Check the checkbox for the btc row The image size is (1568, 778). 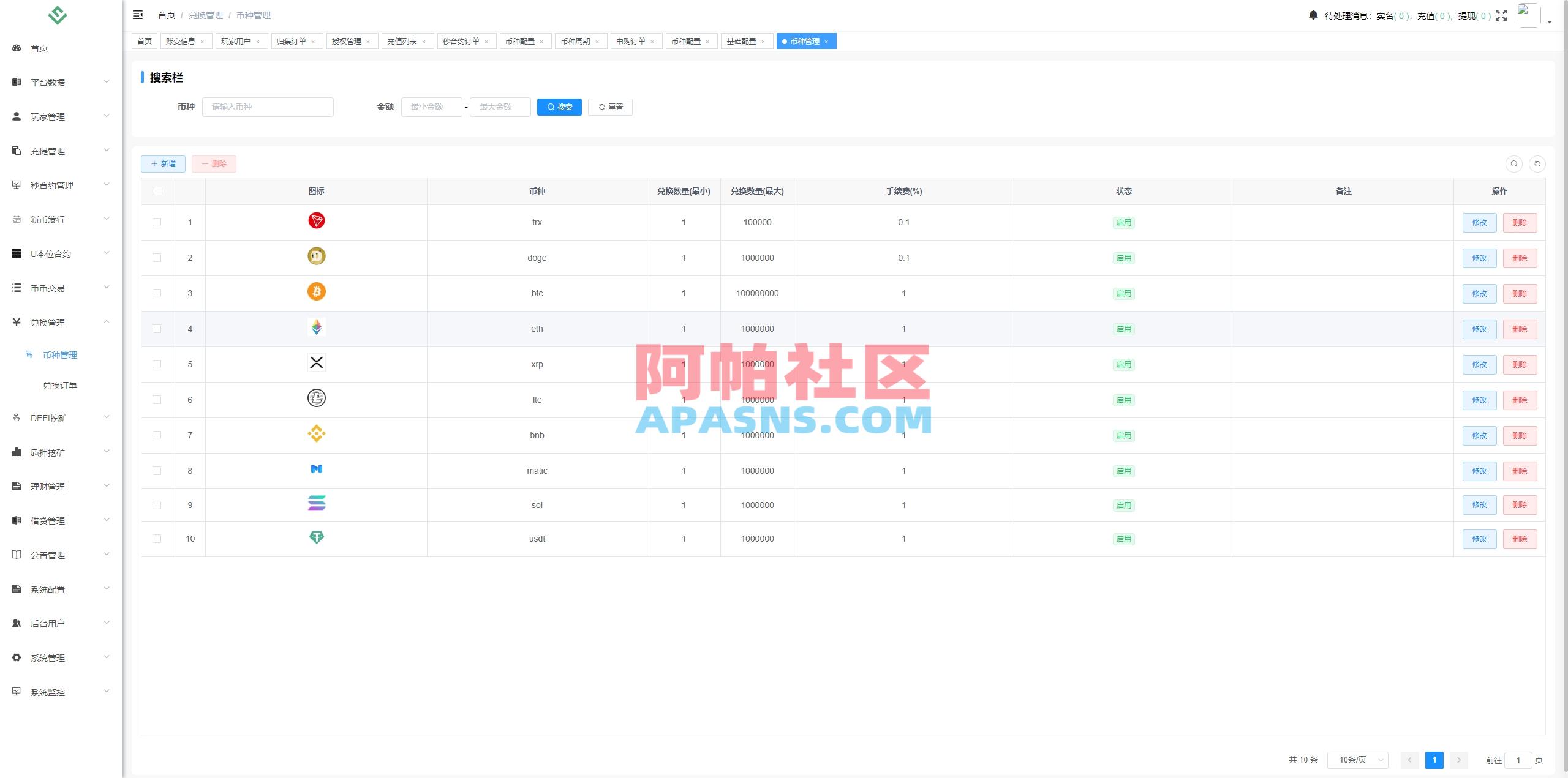(157, 293)
